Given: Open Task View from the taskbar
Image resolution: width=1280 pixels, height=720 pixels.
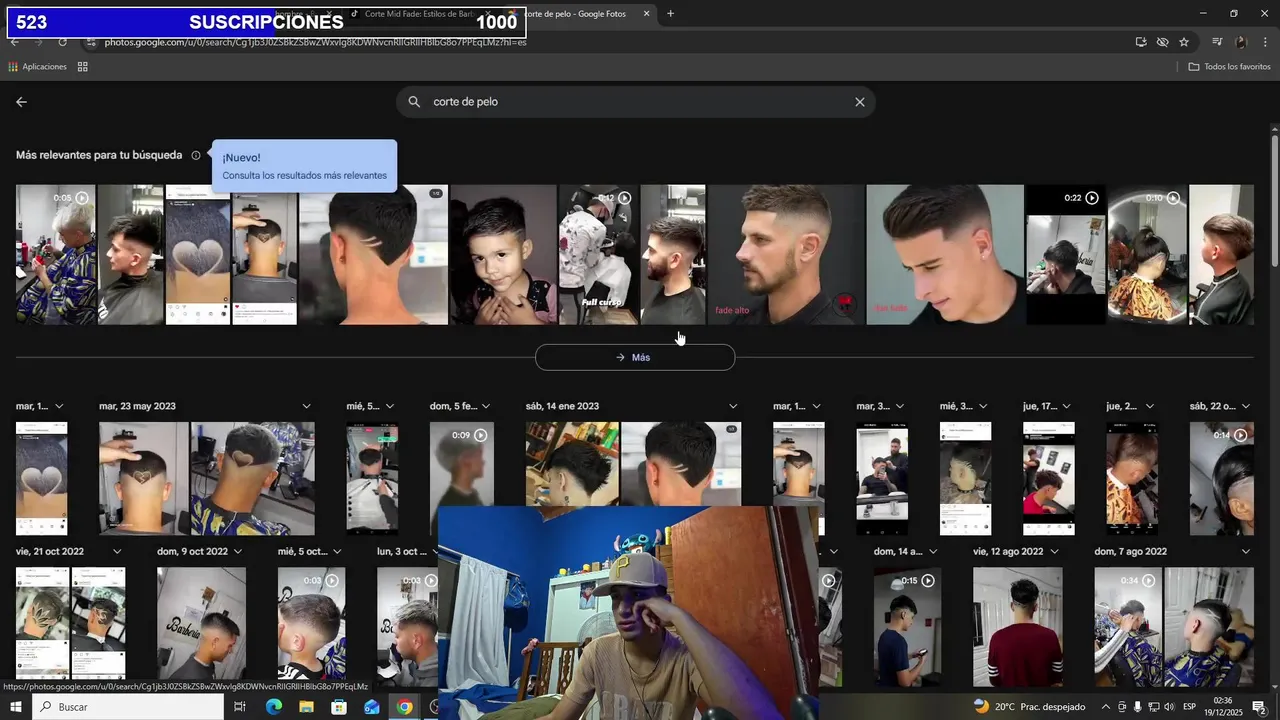Looking at the screenshot, I should (x=240, y=707).
